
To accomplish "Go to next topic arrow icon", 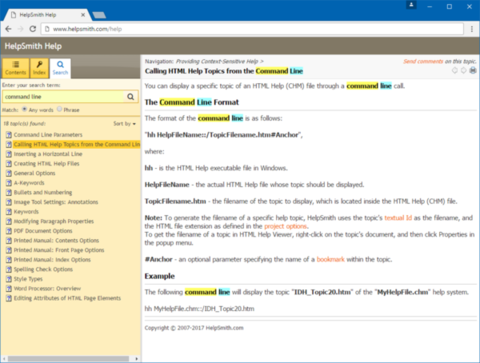I will 464,70.
